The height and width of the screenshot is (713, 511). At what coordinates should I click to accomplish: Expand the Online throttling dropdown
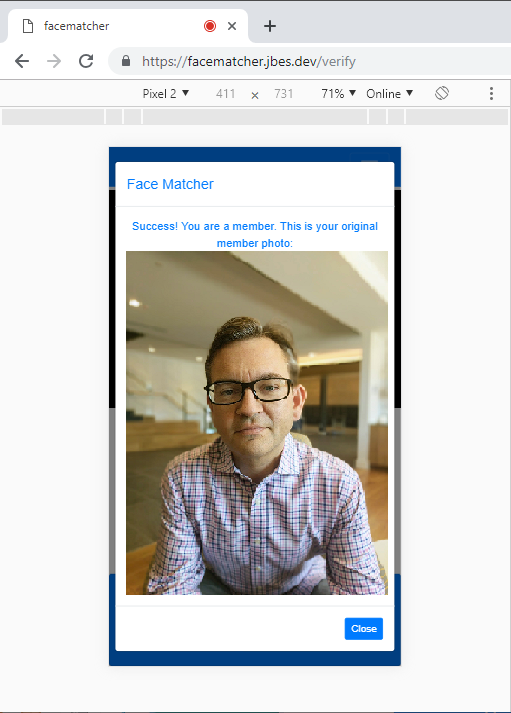point(390,94)
